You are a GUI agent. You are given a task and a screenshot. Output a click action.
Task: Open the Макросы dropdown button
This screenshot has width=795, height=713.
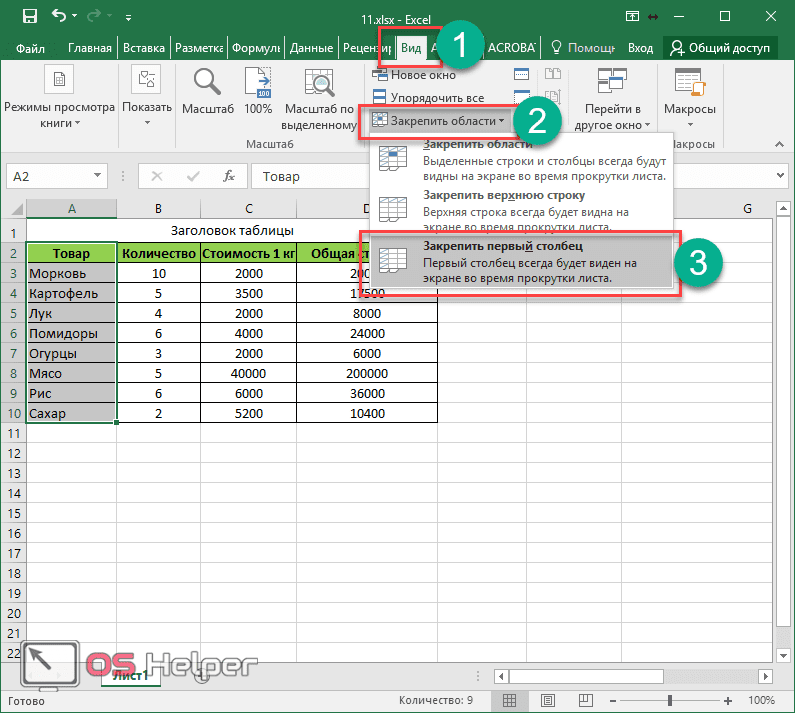pyautogui.click(x=690, y=97)
